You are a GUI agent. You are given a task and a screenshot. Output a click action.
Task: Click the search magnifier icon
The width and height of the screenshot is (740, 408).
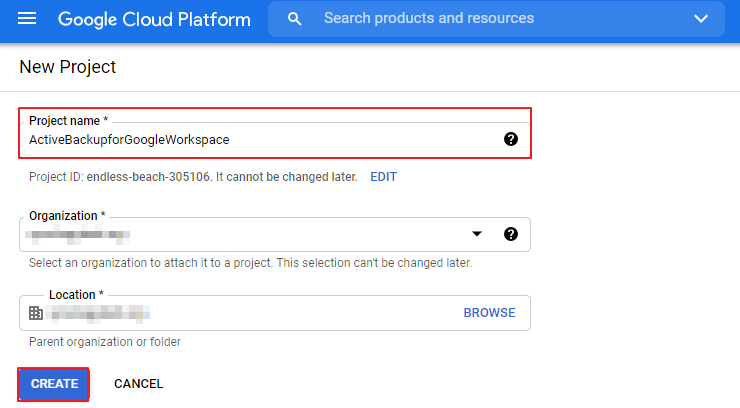294,19
